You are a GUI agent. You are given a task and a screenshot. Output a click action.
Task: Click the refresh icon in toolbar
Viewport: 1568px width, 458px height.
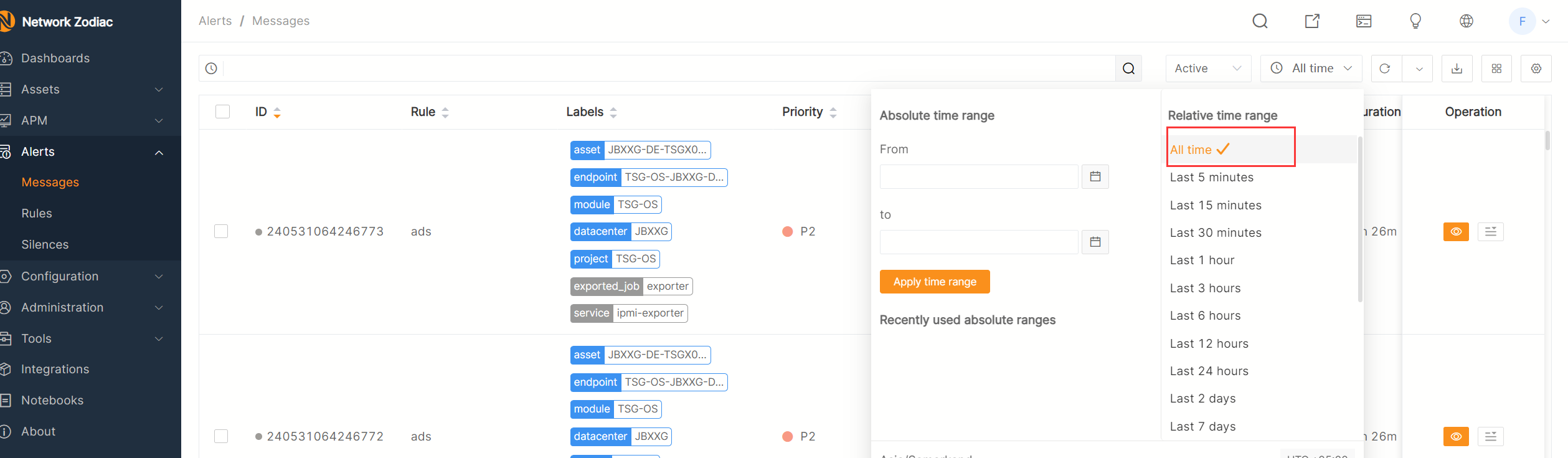[1386, 69]
